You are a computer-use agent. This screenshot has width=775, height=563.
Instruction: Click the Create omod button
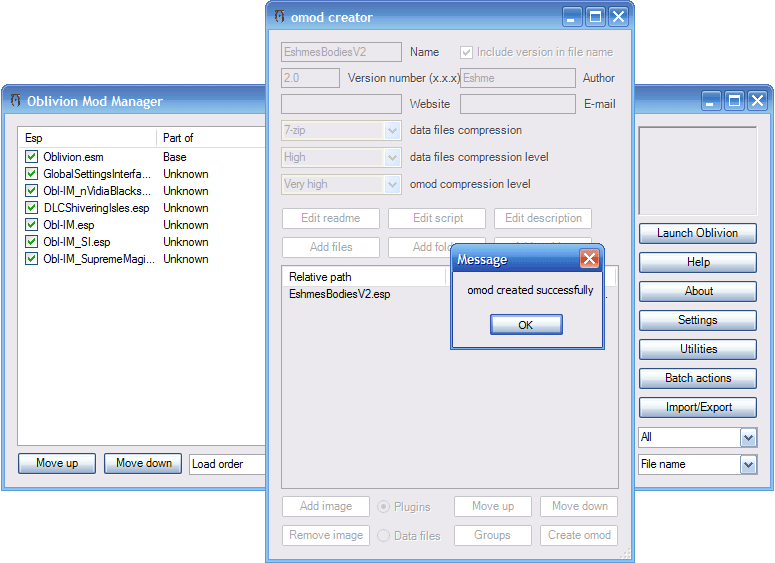[x=579, y=535]
